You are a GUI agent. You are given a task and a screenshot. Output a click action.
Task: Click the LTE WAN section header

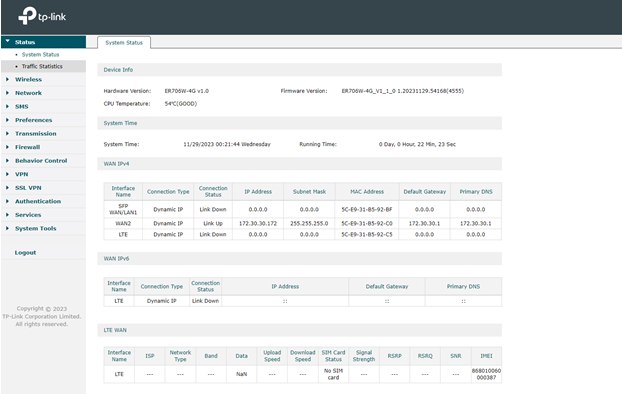coord(299,330)
